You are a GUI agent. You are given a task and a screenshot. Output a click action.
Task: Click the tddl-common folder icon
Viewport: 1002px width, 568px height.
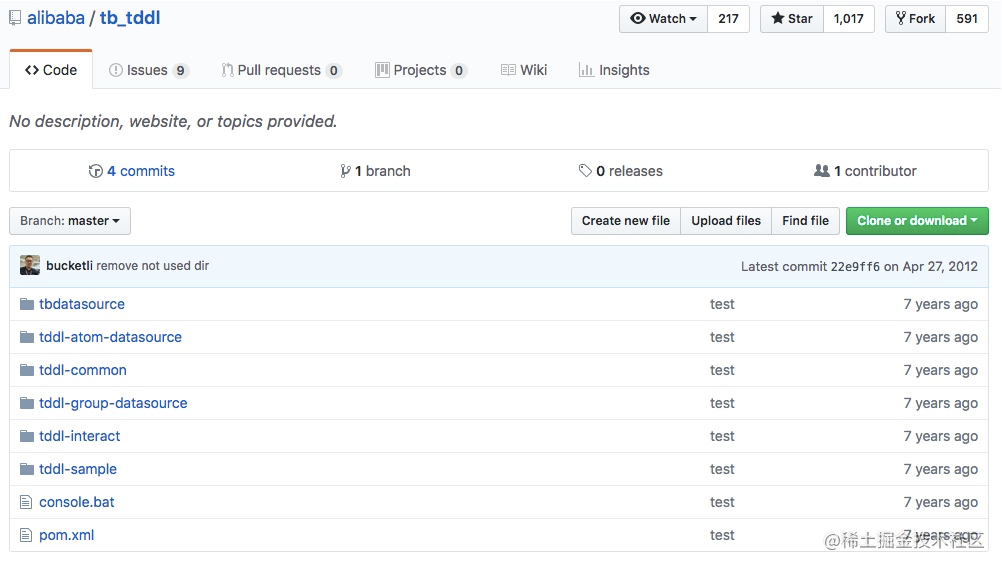tap(27, 370)
